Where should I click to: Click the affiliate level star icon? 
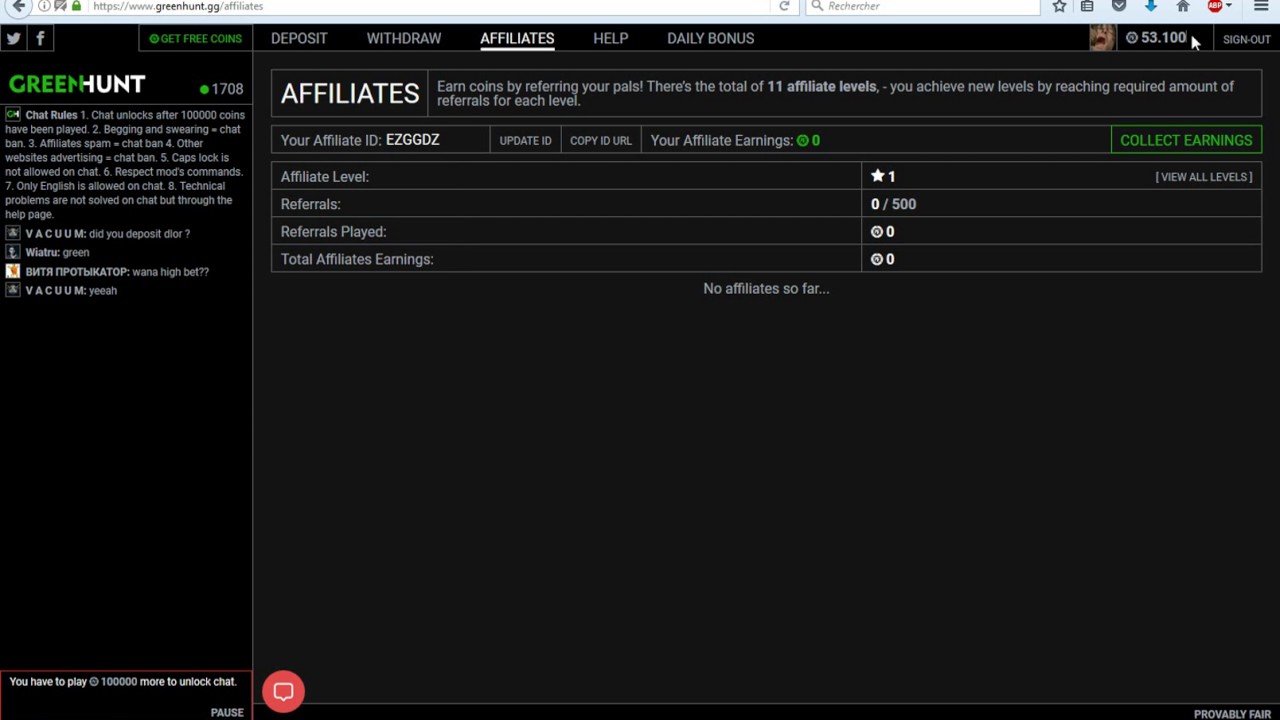coord(877,176)
